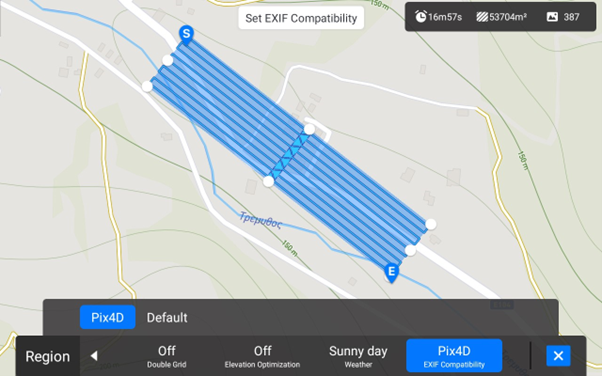
Task: Select the Default compatibility option
Action: pyautogui.click(x=167, y=318)
